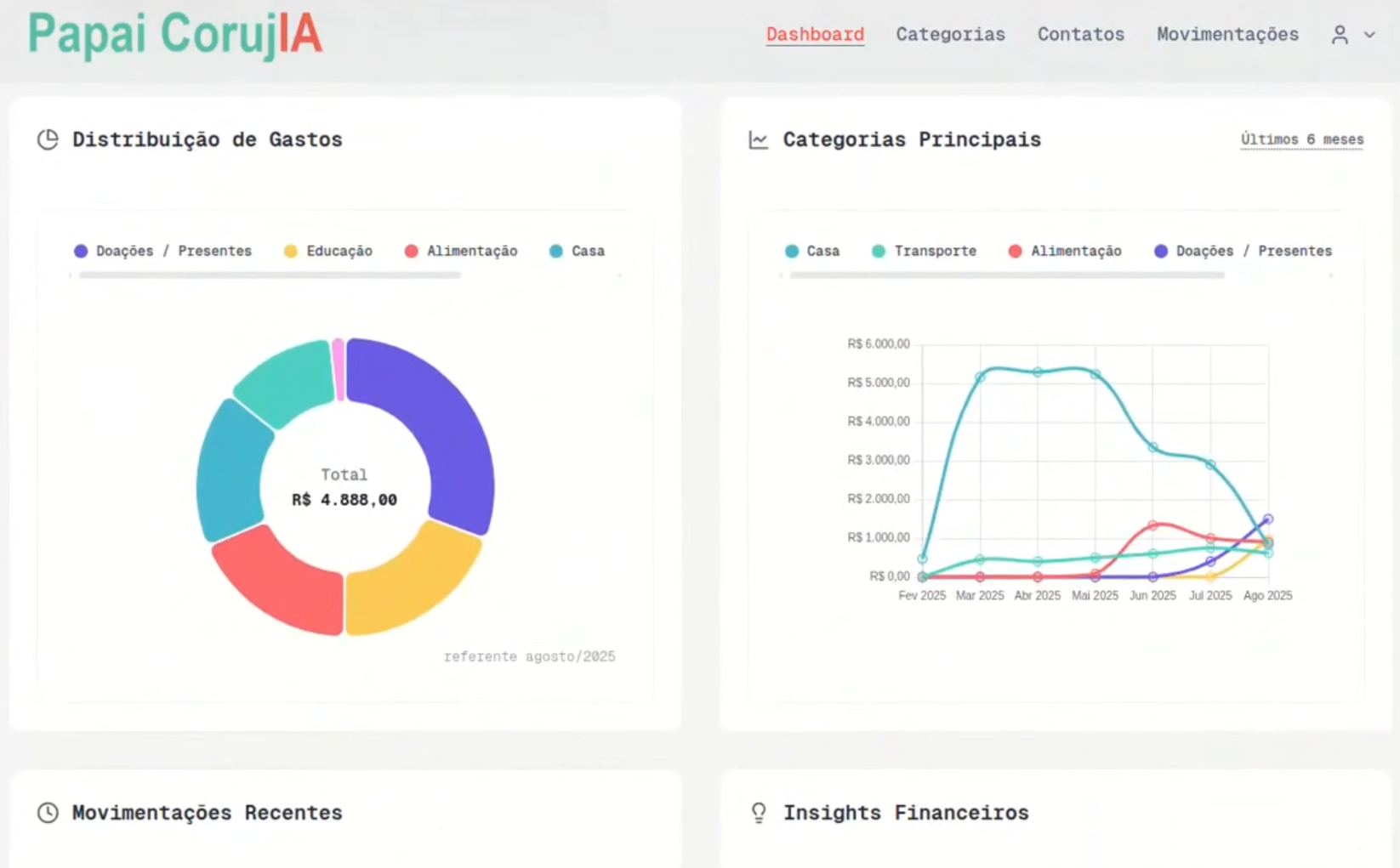Click the pie chart icon beside Distribuição de Gastos

coord(48,139)
